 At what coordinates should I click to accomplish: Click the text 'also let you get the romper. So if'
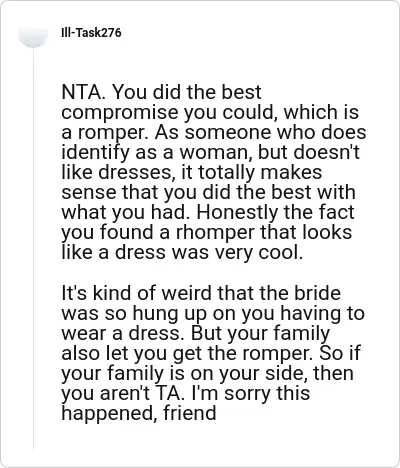click(x=211, y=353)
